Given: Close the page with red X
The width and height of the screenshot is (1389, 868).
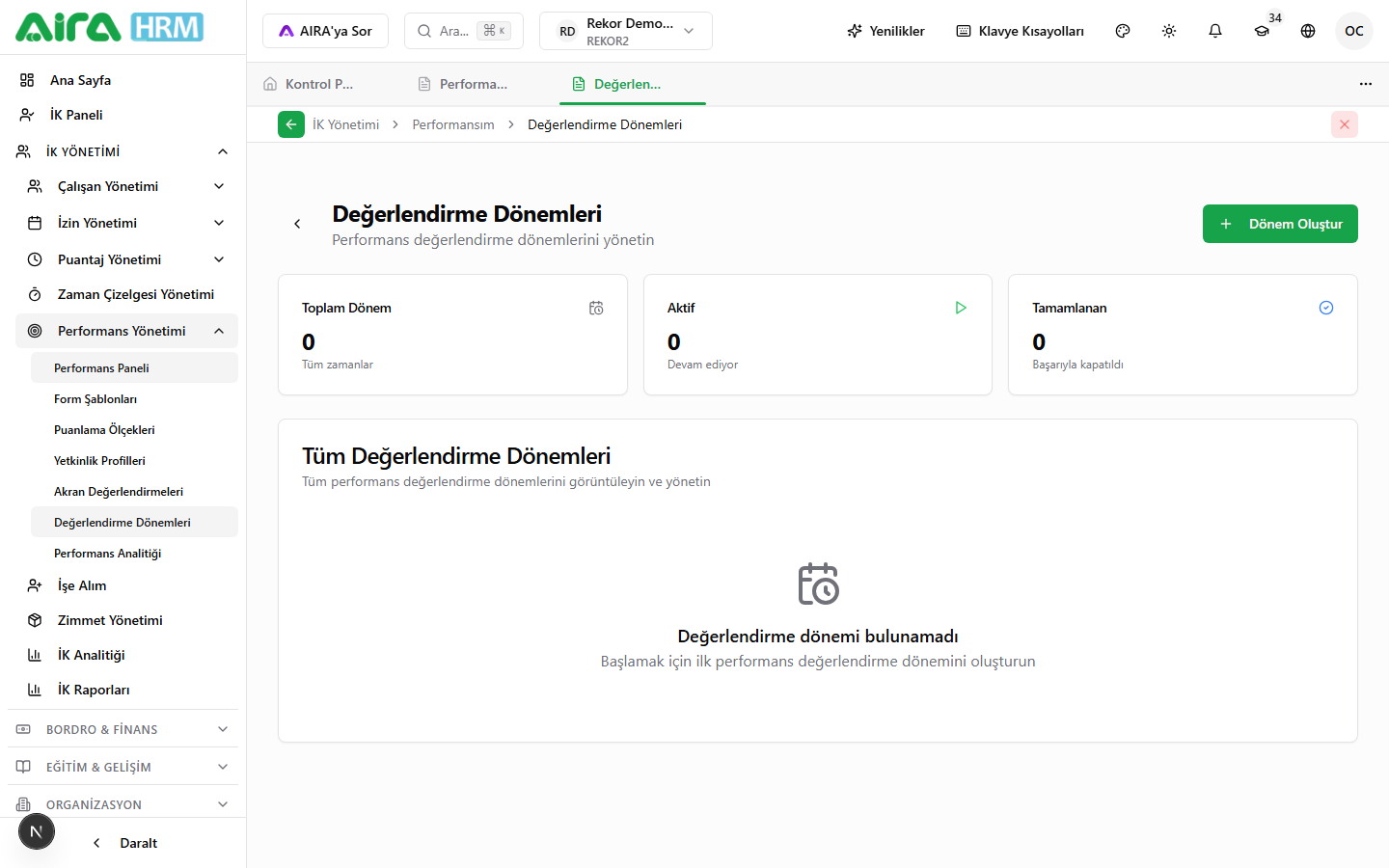Looking at the screenshot, I should pos(1345,124).
